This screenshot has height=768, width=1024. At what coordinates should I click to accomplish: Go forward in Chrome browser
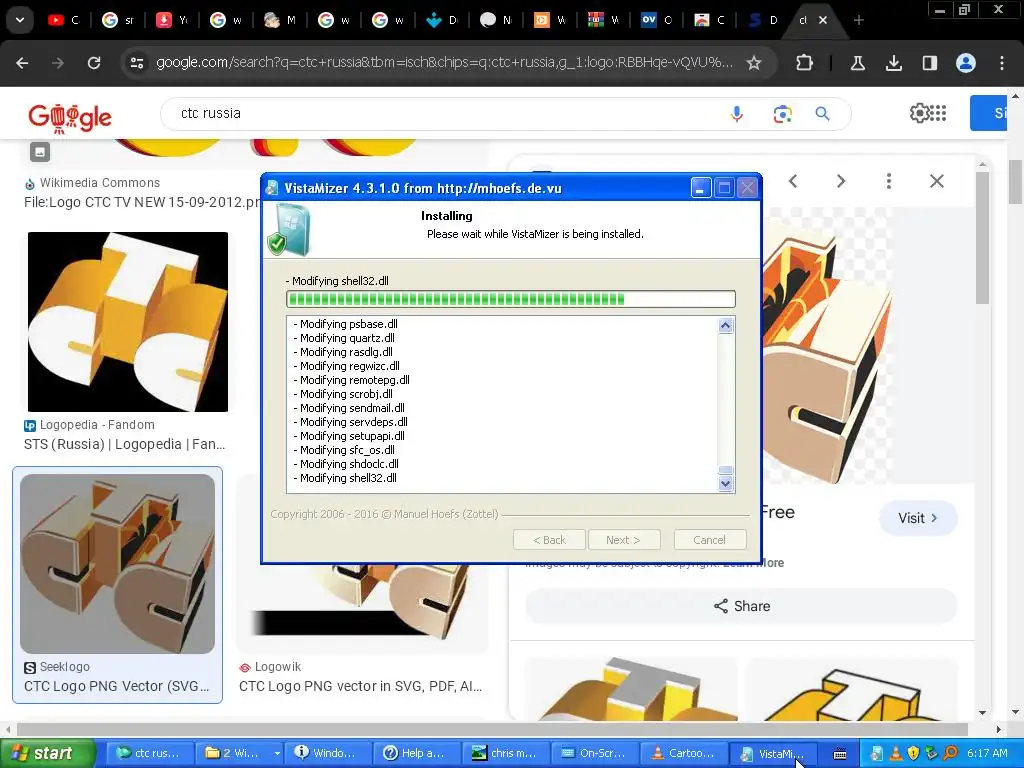58,63
